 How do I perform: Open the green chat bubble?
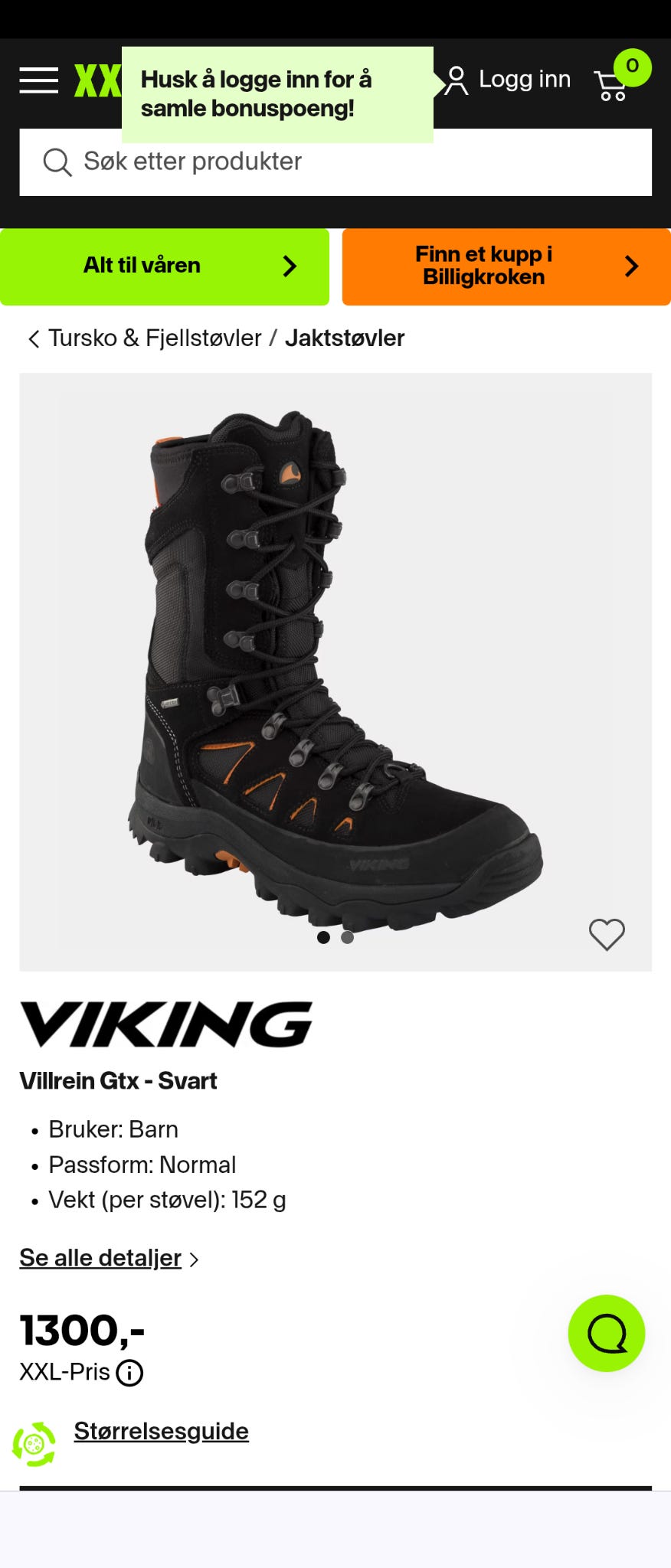pyautogui.click(x=607, y=1333)
